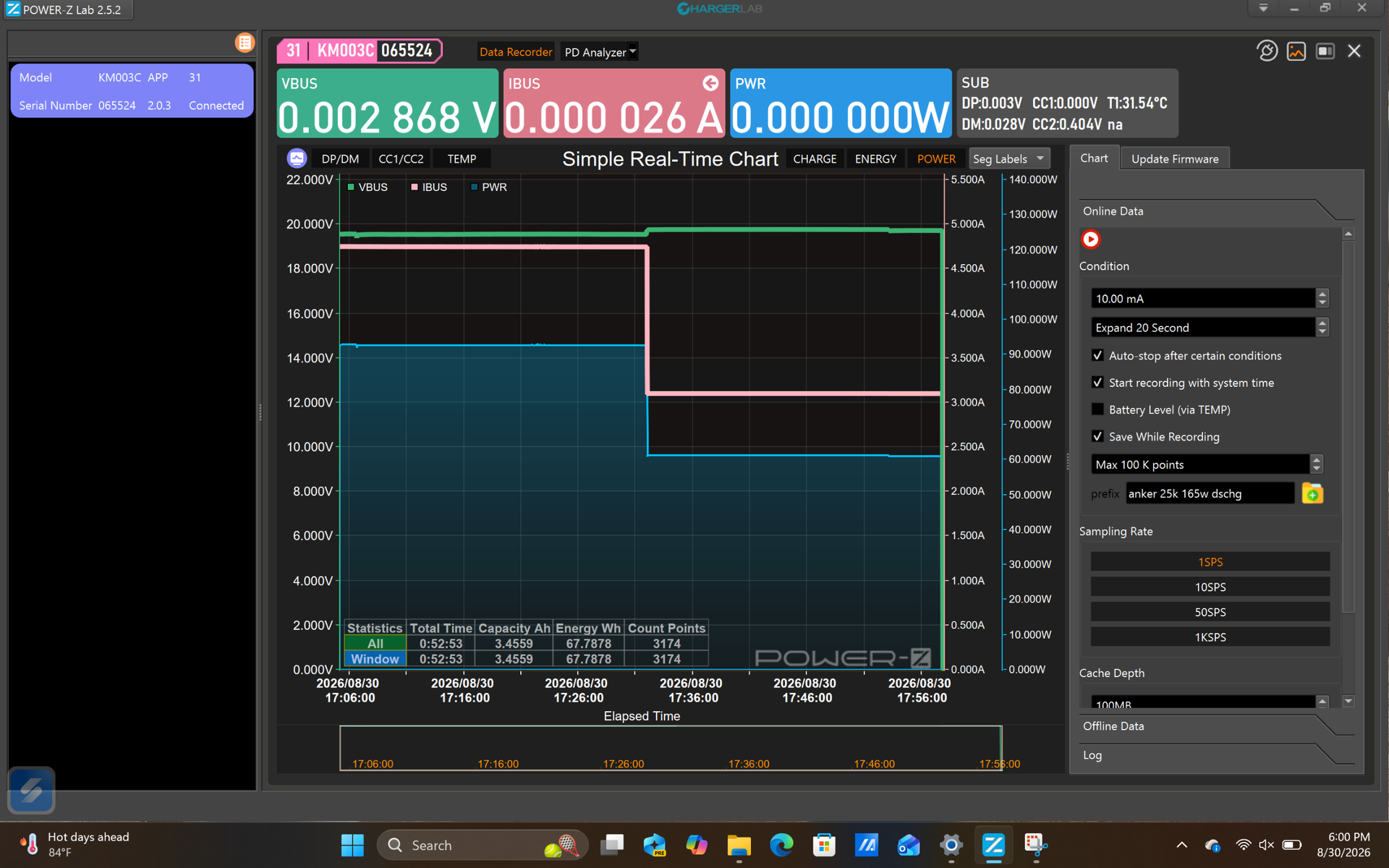Screen dimensions: 1389x868
Task: Click the purple chart mode icon
Action: pos(297,158)
